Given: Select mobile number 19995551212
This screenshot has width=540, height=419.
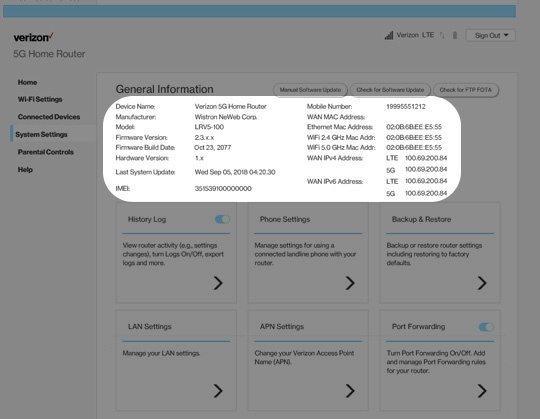Looking at the screenshot, I should point(406,107).
